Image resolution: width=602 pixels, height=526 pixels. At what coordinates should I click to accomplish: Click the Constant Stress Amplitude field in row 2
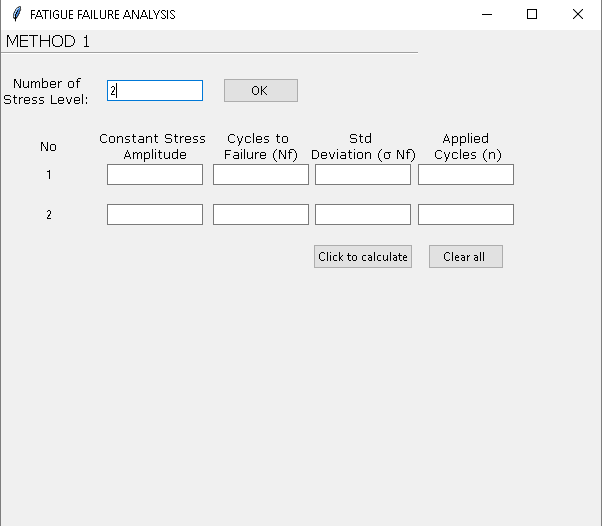pos(155,214)
